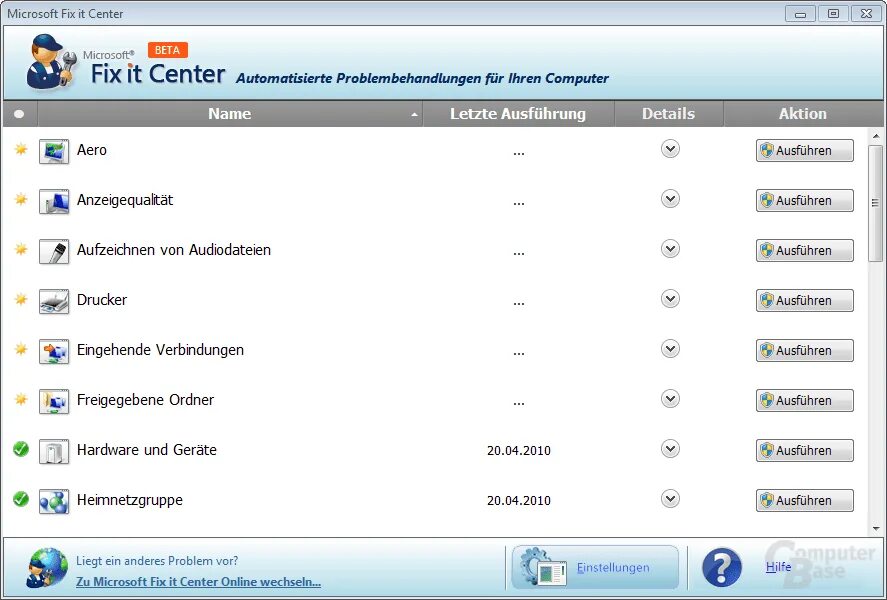Click the blue question mark help icon
The image size is (887, 600).
(x=722, y=567)
